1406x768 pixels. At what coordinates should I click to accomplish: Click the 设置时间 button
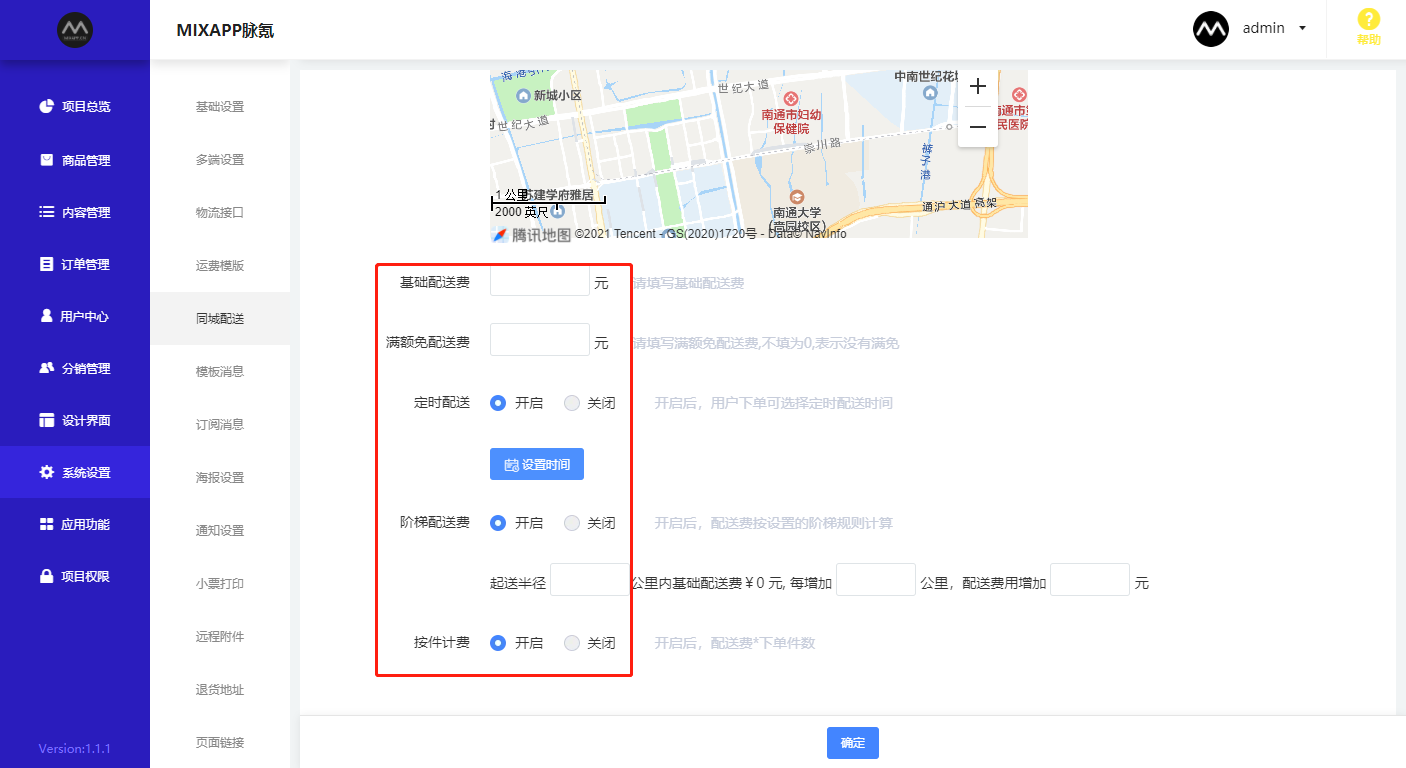pos(537,464)
